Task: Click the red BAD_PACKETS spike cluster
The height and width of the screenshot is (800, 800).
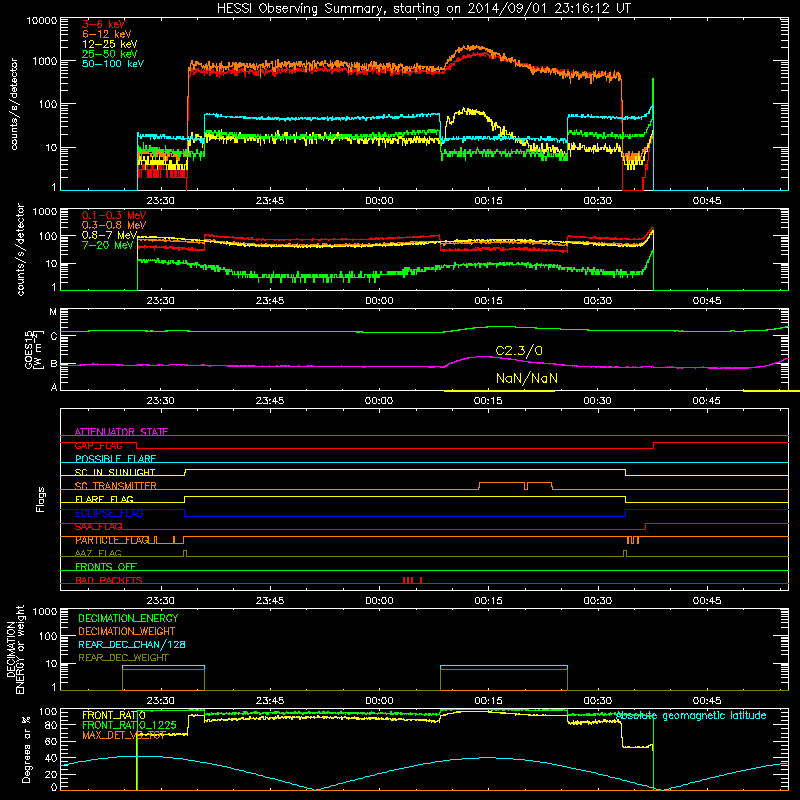Action: [412, 580]
